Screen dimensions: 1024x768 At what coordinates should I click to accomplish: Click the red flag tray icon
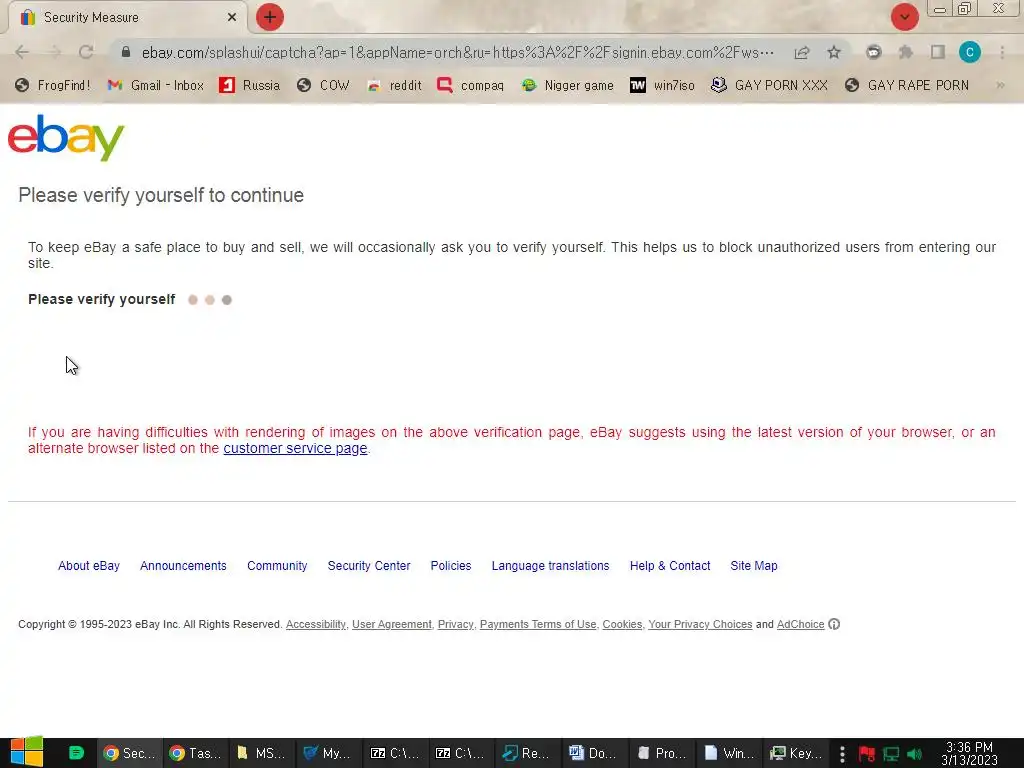[x=867, y=754]
